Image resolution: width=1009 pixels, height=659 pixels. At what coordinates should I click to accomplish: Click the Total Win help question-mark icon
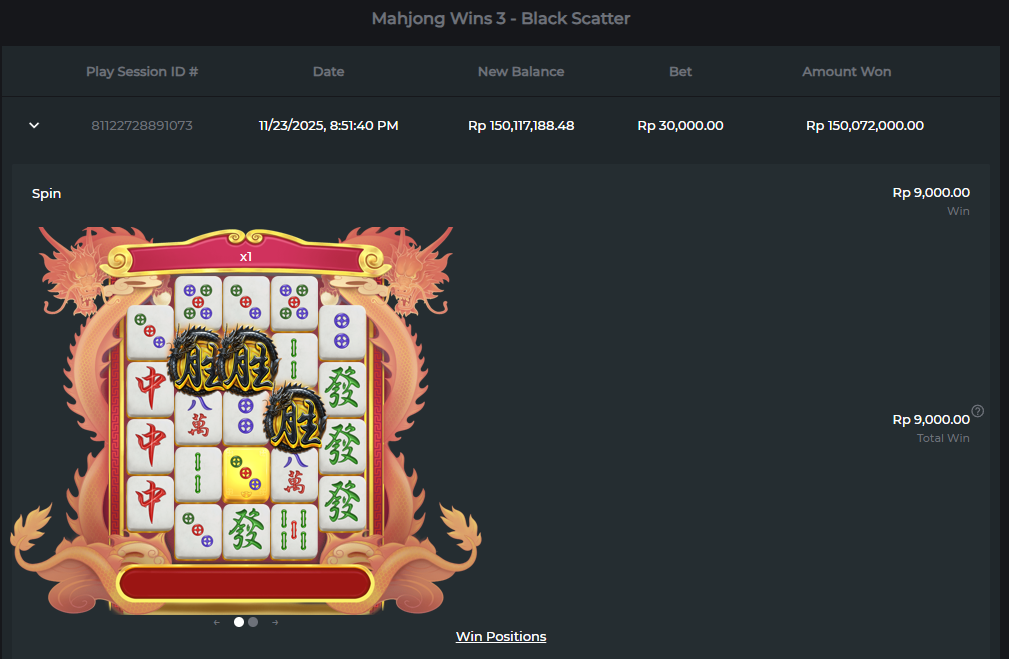[x=977, y=411]
